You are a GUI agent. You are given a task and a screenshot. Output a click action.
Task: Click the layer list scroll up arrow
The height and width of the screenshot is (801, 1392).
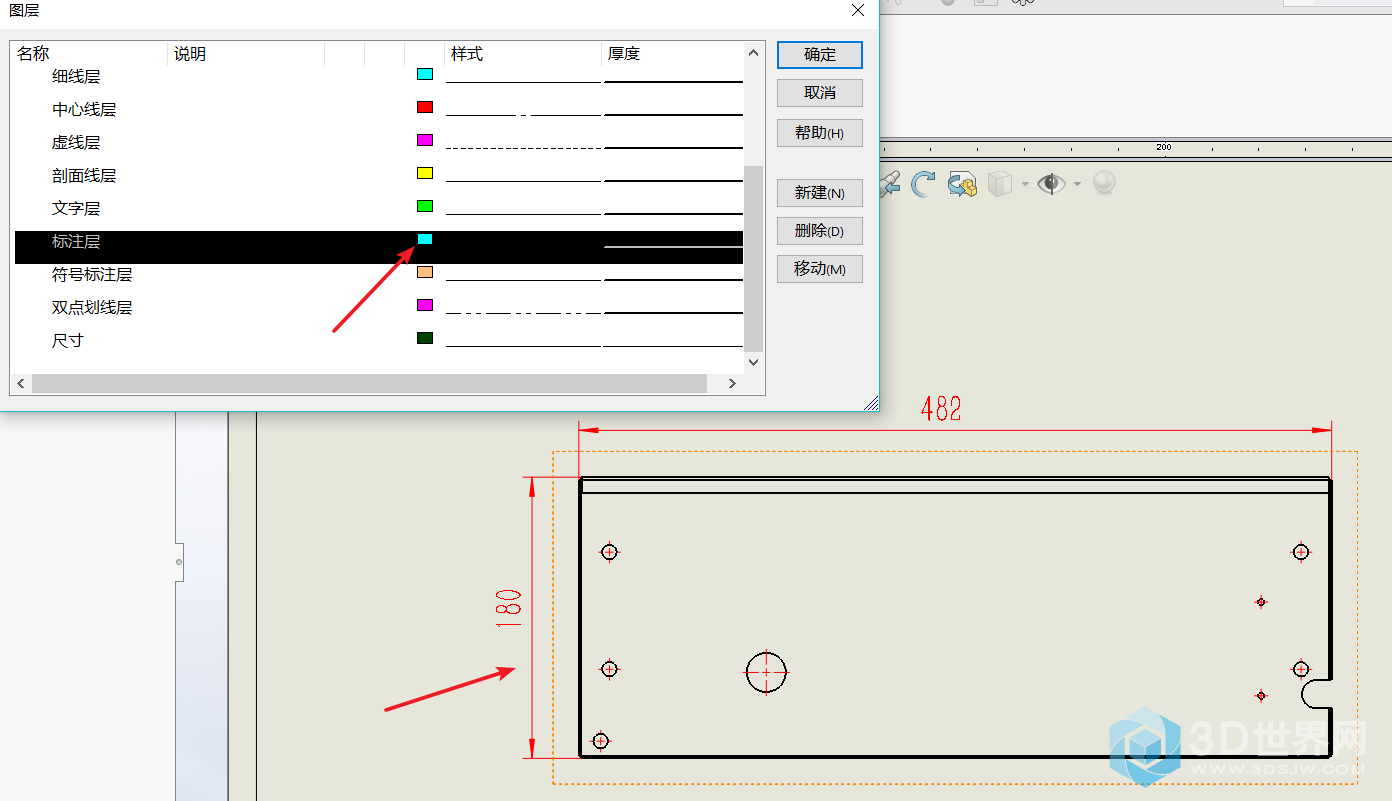[x=754, y=52]
